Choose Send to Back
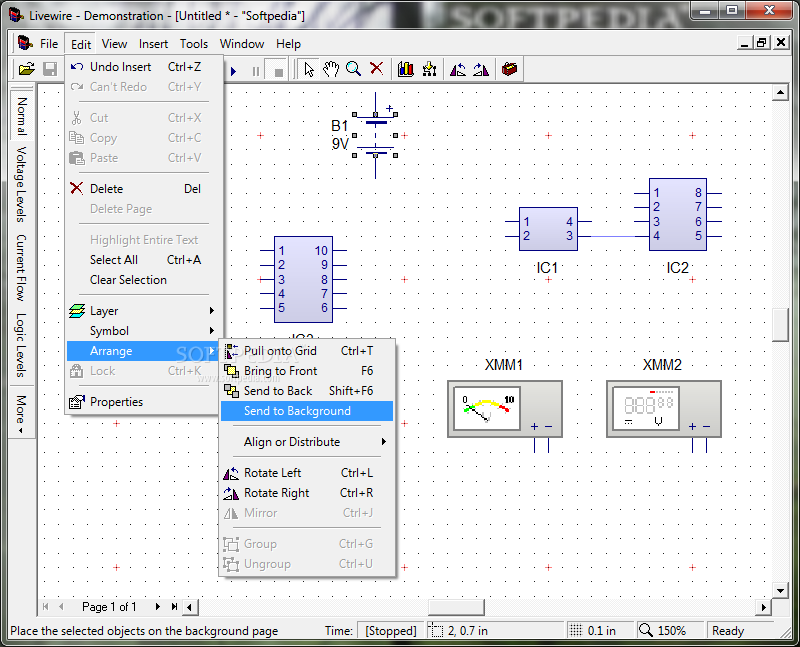The image size is (800, 647). point(307,391)
